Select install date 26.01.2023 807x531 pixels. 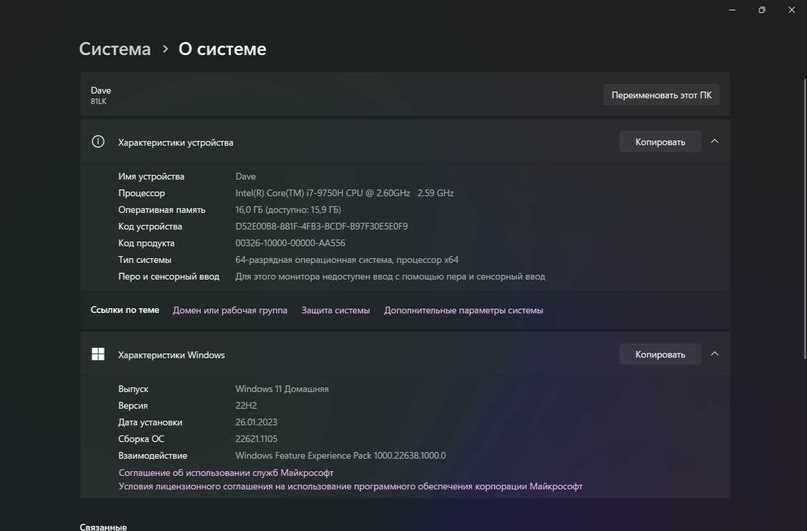(256, 422)
